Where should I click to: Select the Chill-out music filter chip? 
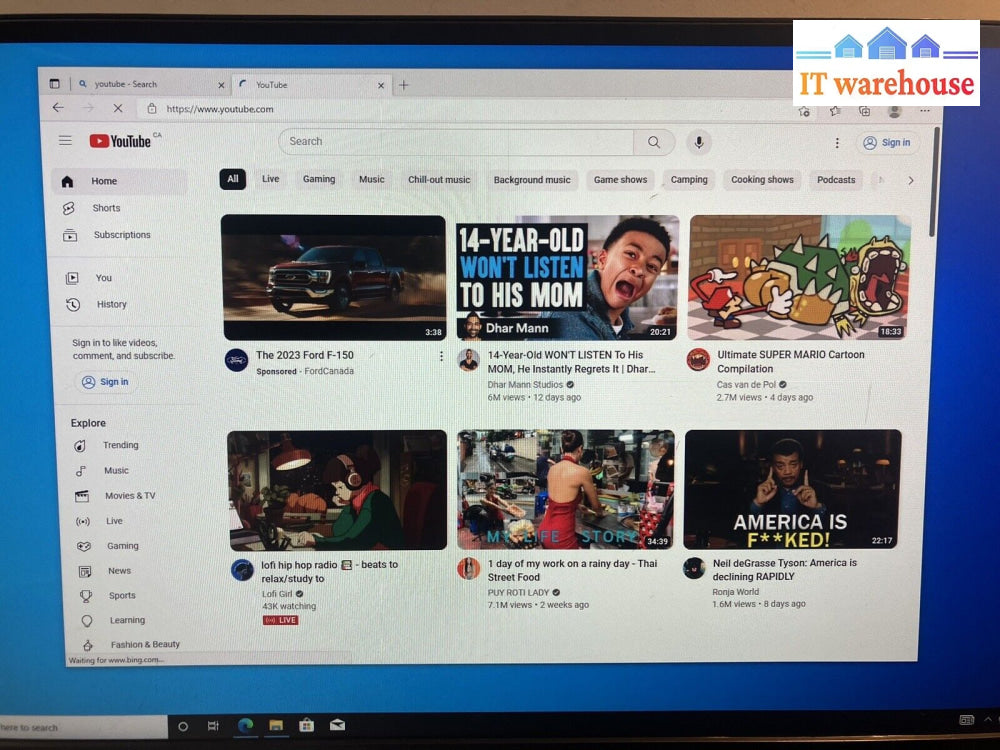[x=438, y=180]
